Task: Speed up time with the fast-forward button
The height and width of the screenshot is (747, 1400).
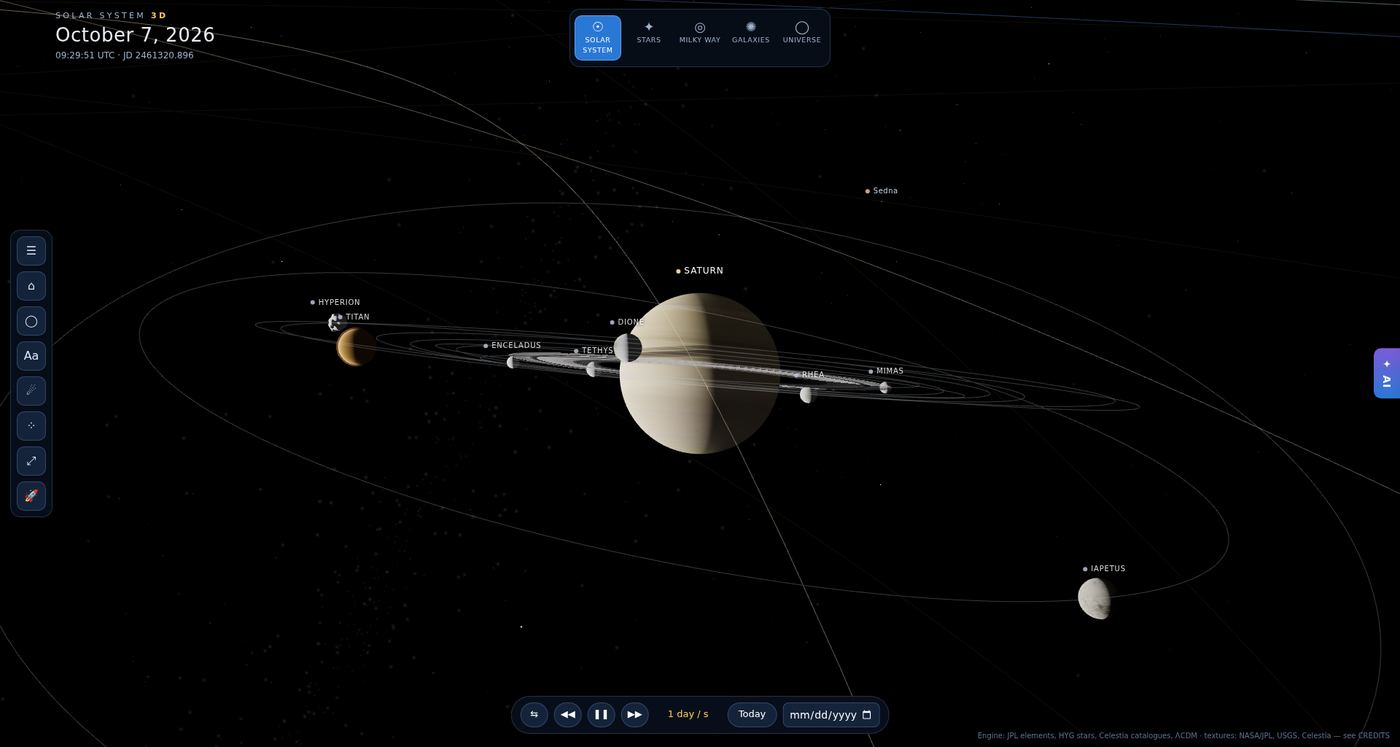Action: pyautogui.click(x=634, y=715)
